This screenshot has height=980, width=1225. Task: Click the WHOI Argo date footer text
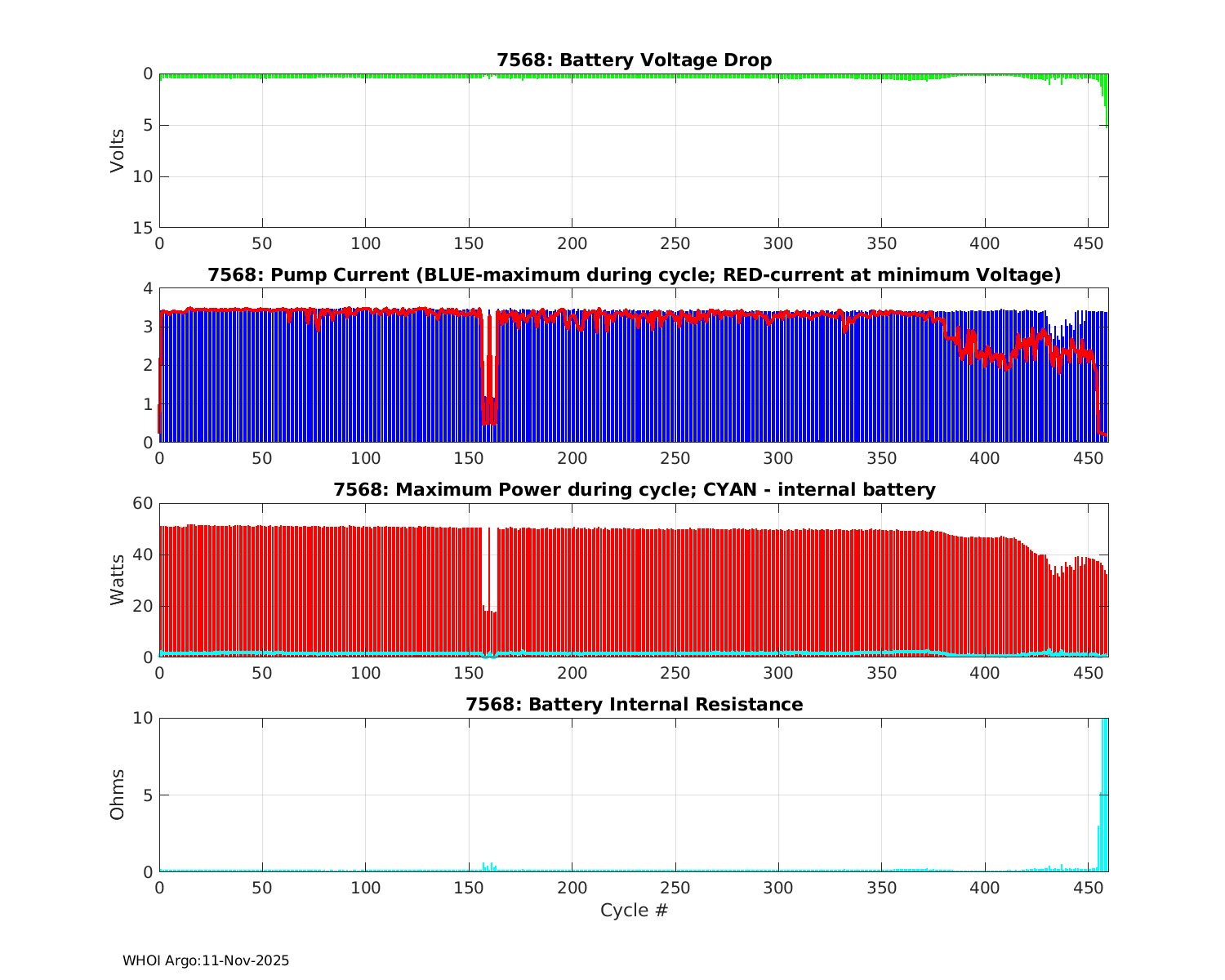tap(206, 961)
